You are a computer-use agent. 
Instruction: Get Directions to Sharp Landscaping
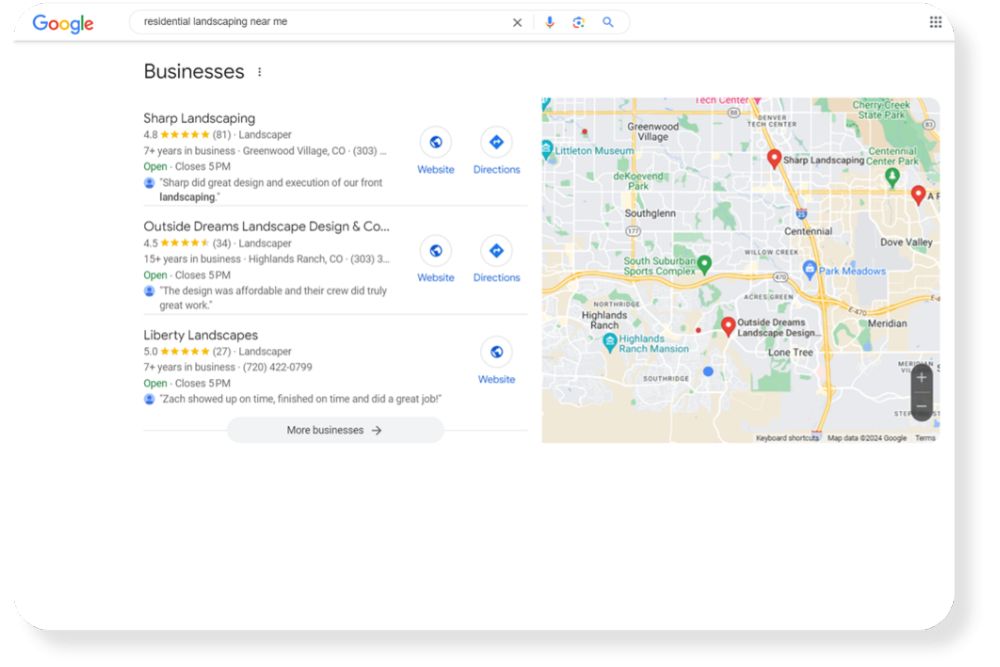pyautogui.click(x=496, y=142)
